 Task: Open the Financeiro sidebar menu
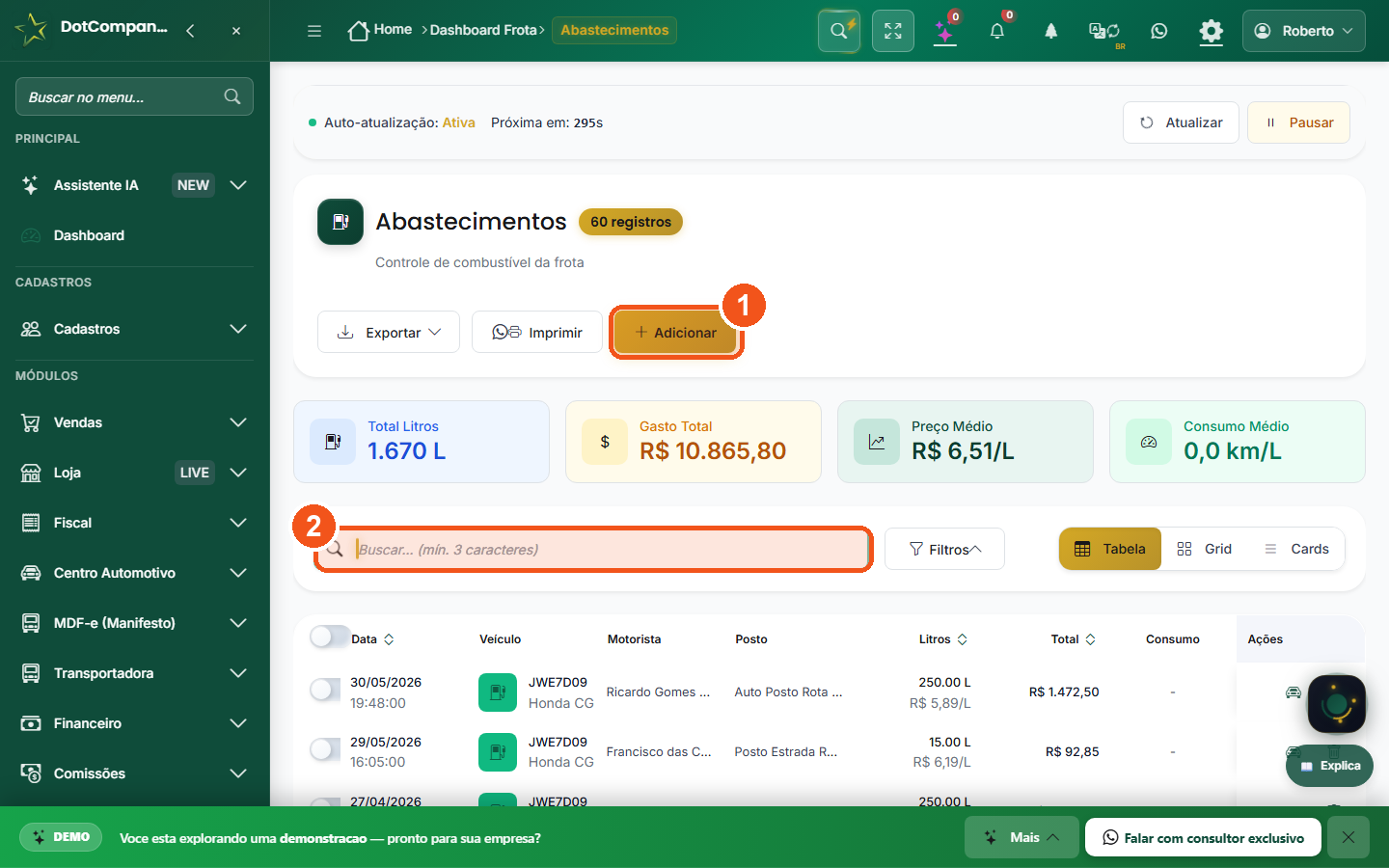click(x=134, y=723)
